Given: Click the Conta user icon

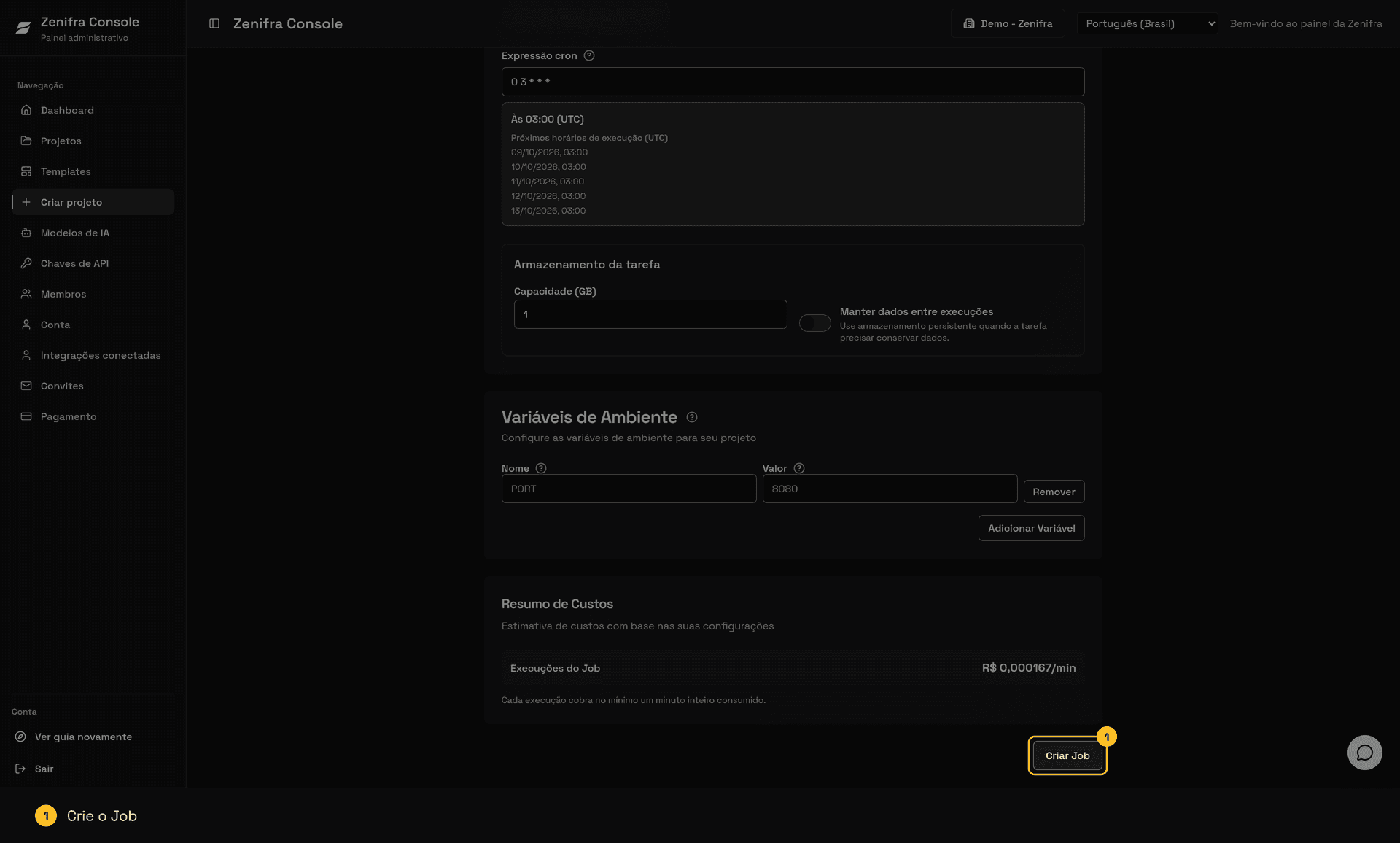Looking at the screenshot, I should click(26, 325).
